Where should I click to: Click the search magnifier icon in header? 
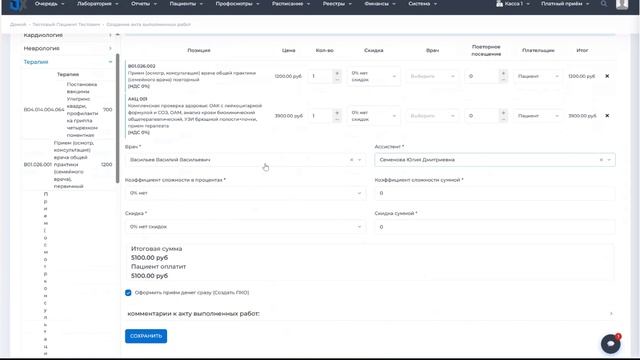(604, 4)
